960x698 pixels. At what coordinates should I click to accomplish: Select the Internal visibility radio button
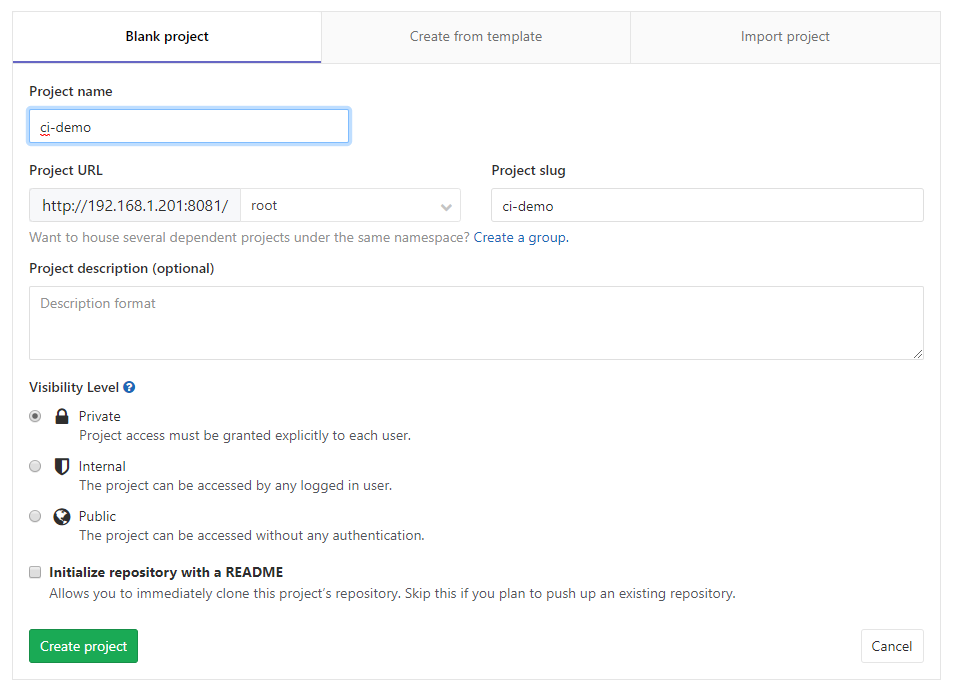35,466
